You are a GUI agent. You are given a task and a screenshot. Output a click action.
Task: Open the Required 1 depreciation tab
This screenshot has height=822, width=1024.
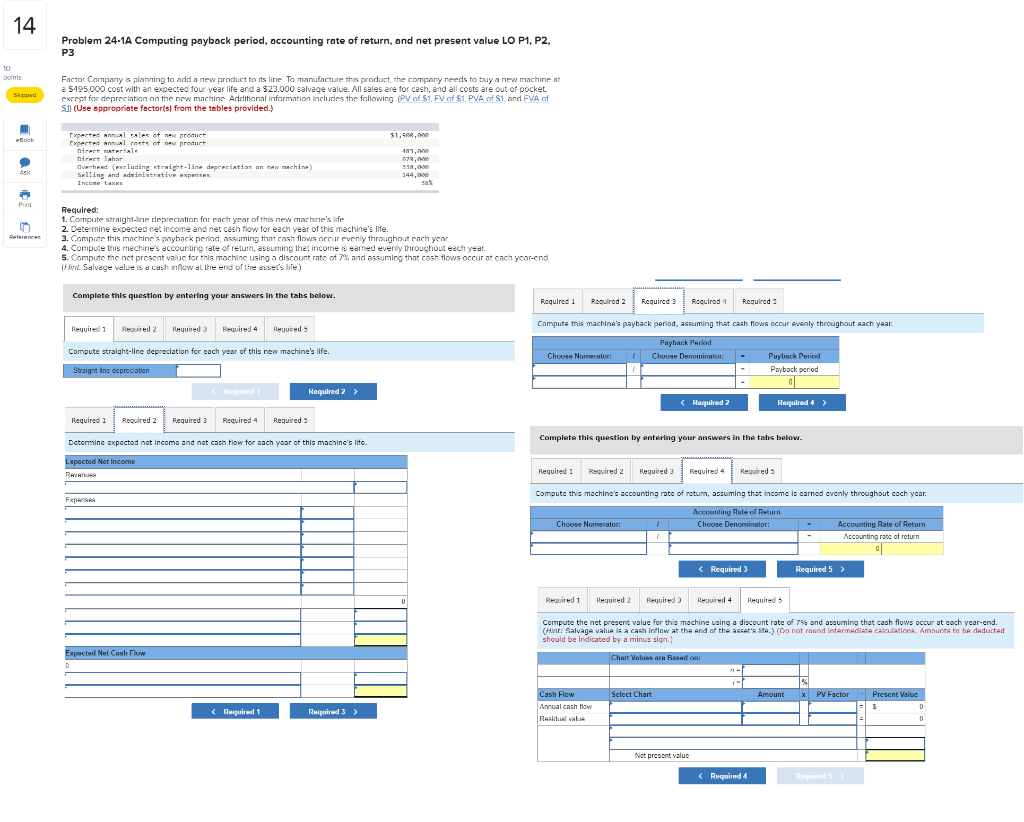(88, 328)
